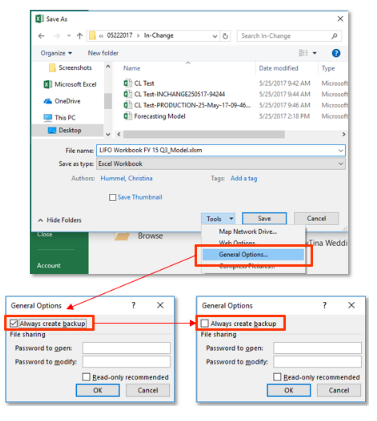Expand the Save as type dropdown

[221, 164]
